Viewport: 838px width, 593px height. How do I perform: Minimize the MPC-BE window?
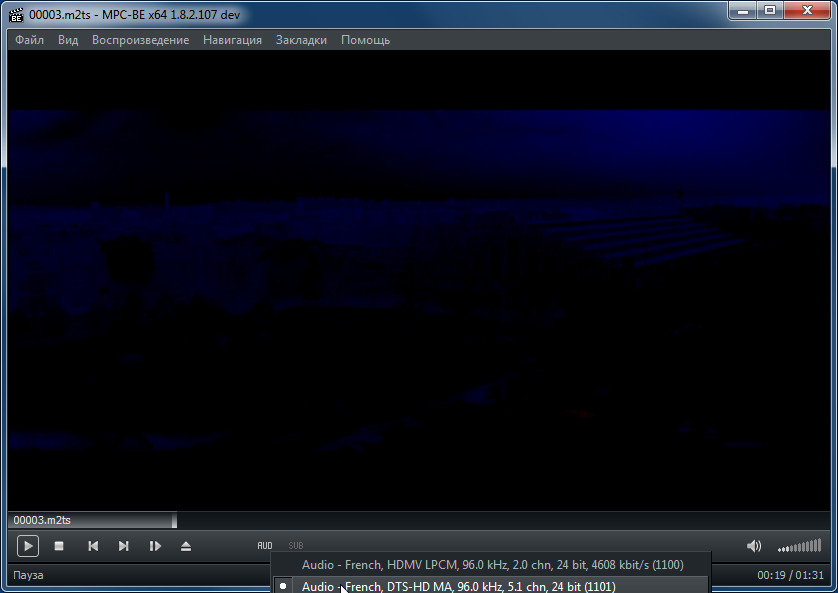[x=742, y=10]
